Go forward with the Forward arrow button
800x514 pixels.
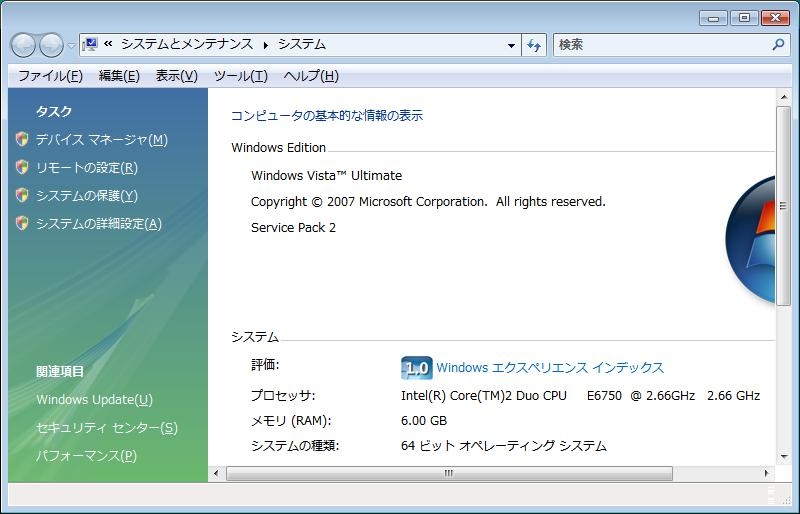click(52, 45)
